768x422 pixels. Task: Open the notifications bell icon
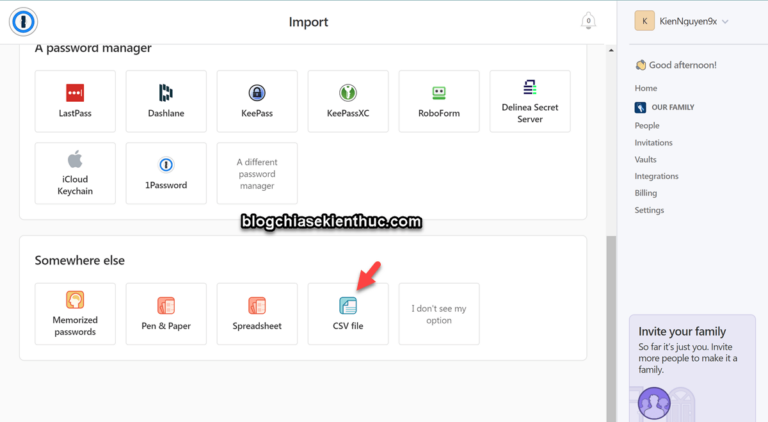click(x=588, y=21)
